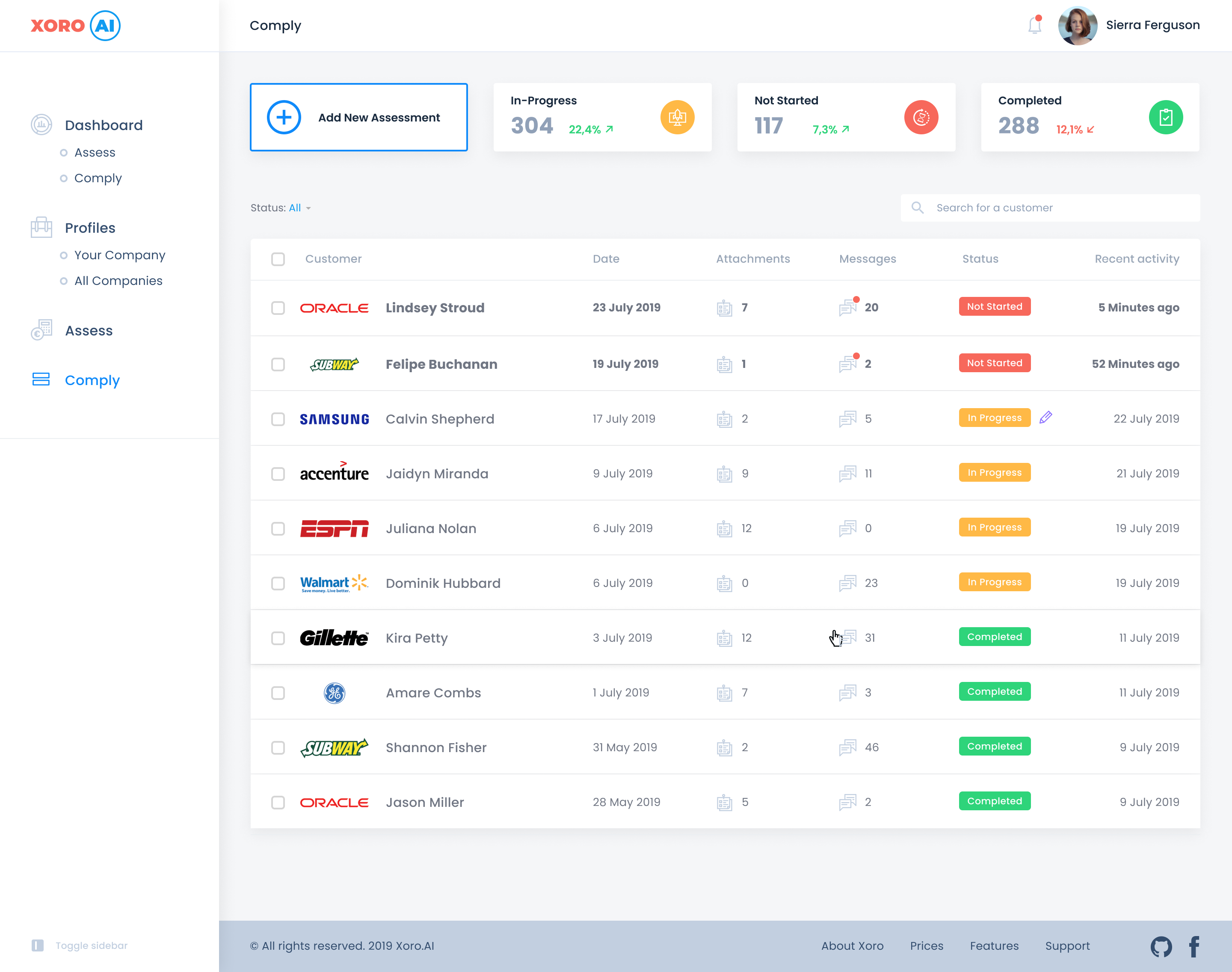Screen dimensions: 1232x972
Task: Click the Add New Assessment button
Action: (358, 117)
